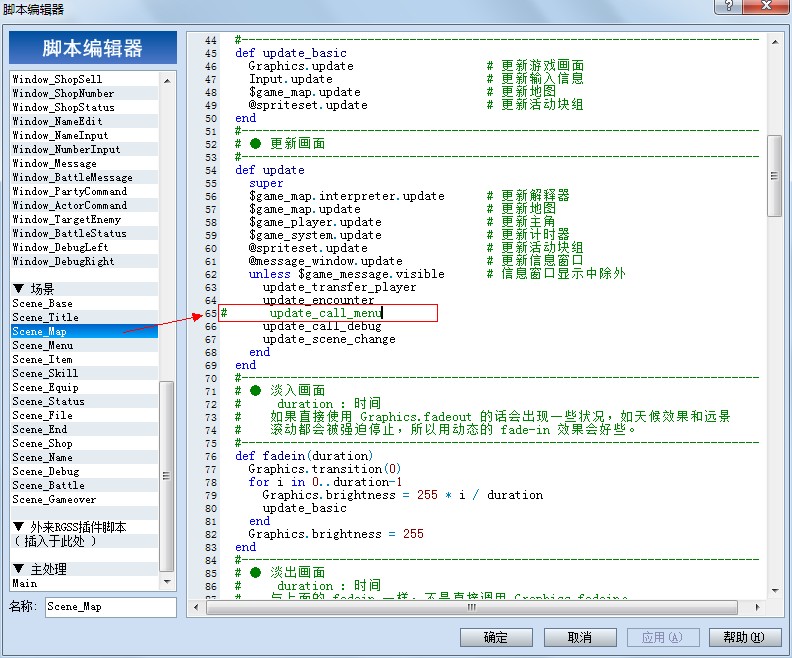Open Scene_Skill script
Viewport: 792px width, 658px height.
click(84, 373)
